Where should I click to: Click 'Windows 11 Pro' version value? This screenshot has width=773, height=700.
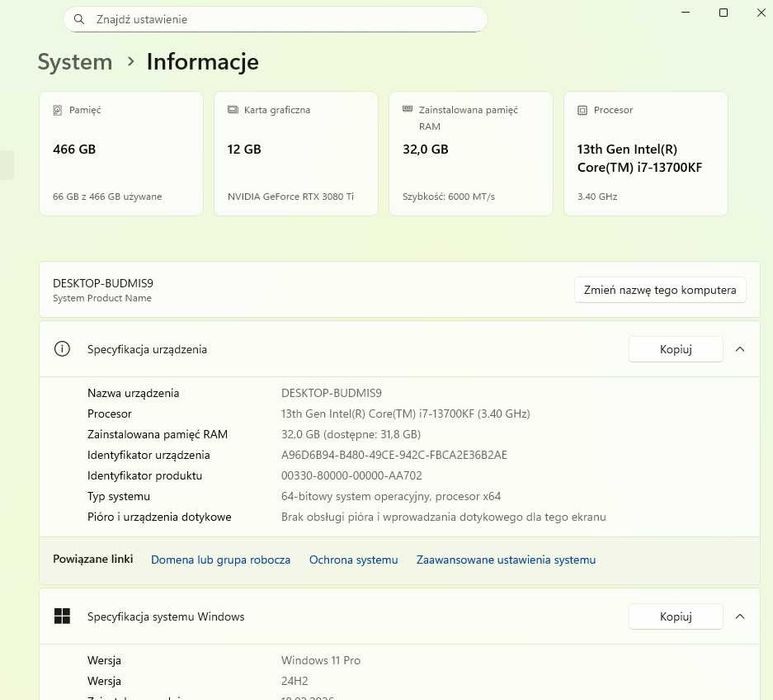(320, 660)
